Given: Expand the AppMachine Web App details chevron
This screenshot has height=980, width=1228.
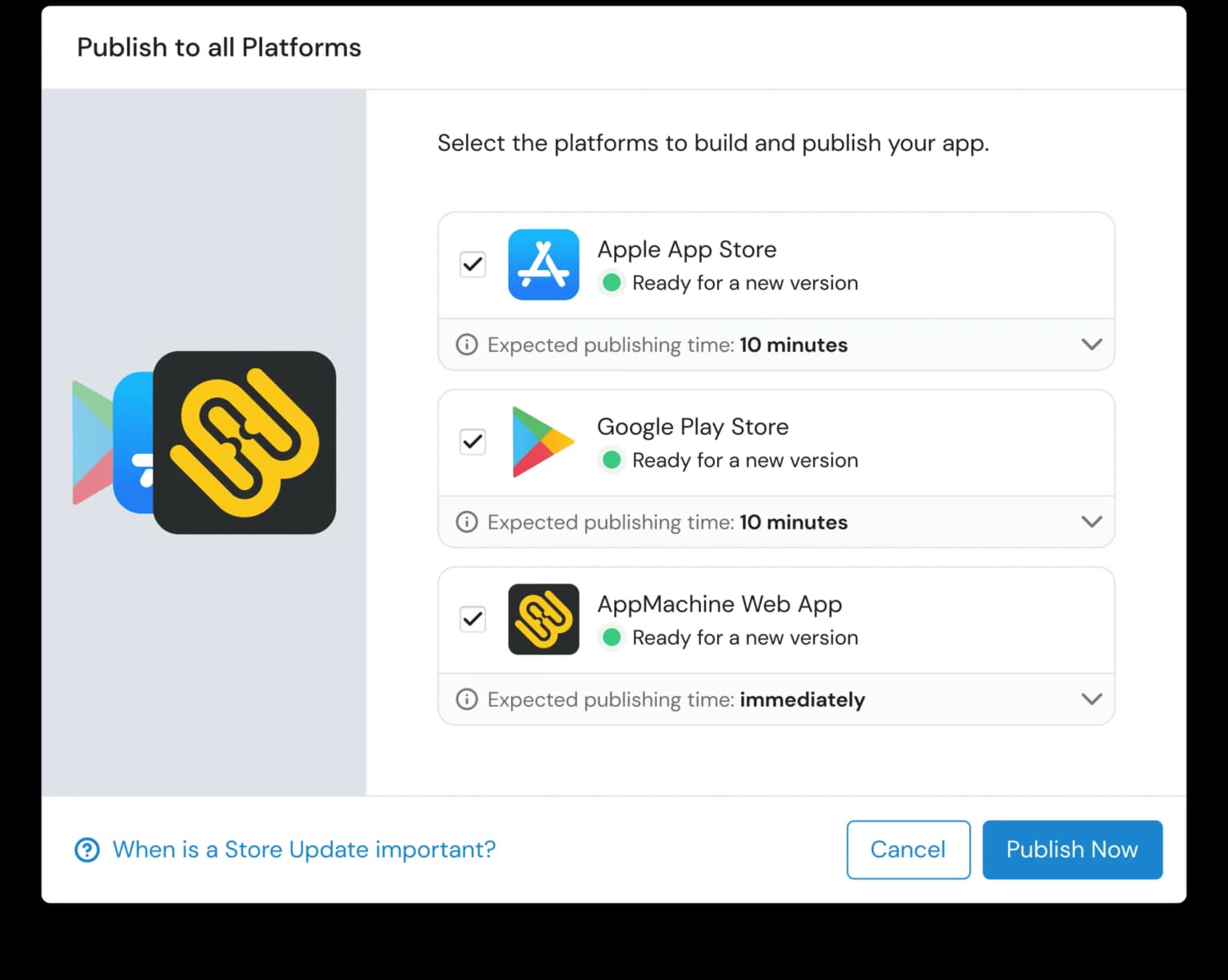Looking at the screenshot, I should (1091, 699).
